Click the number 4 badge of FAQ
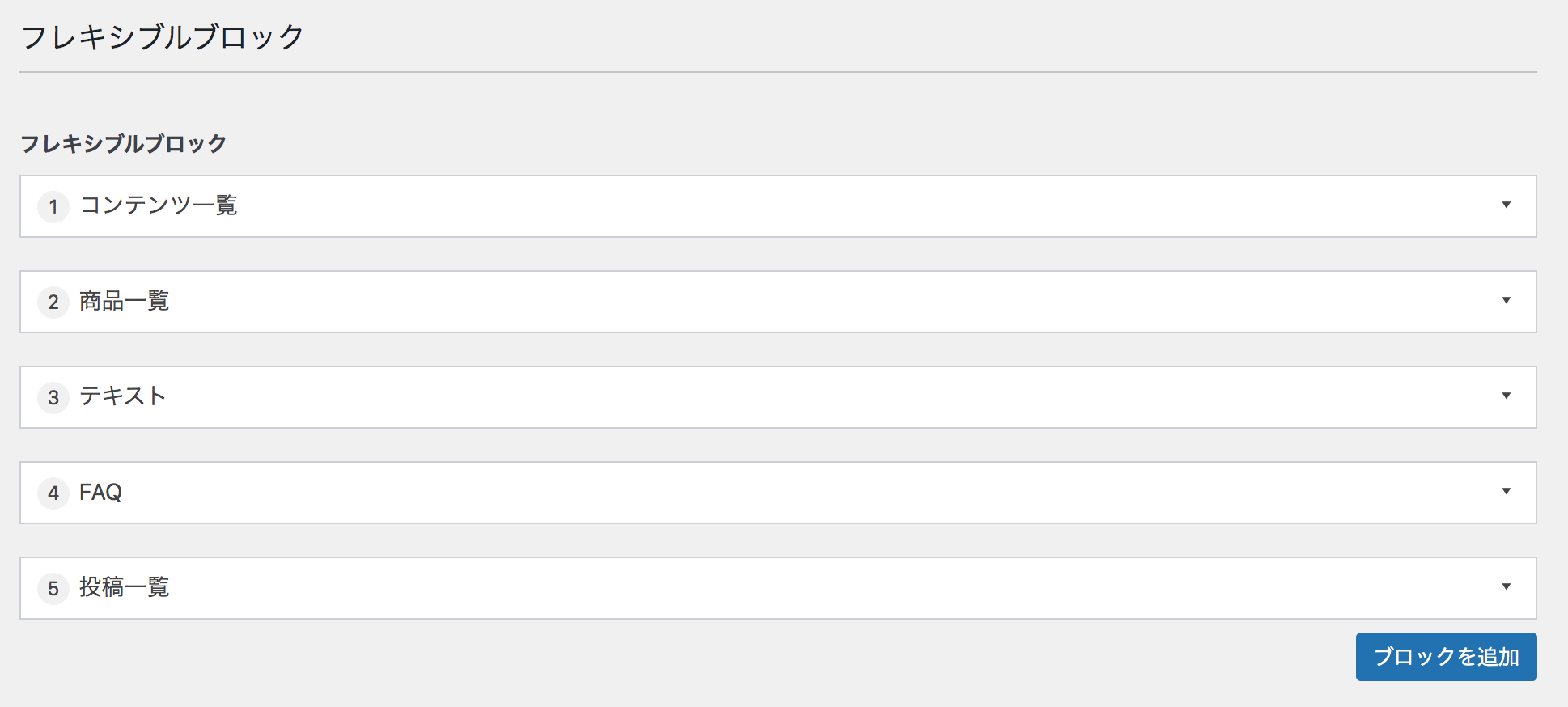This screenshot has width=1568, height=707. (53, 493)
